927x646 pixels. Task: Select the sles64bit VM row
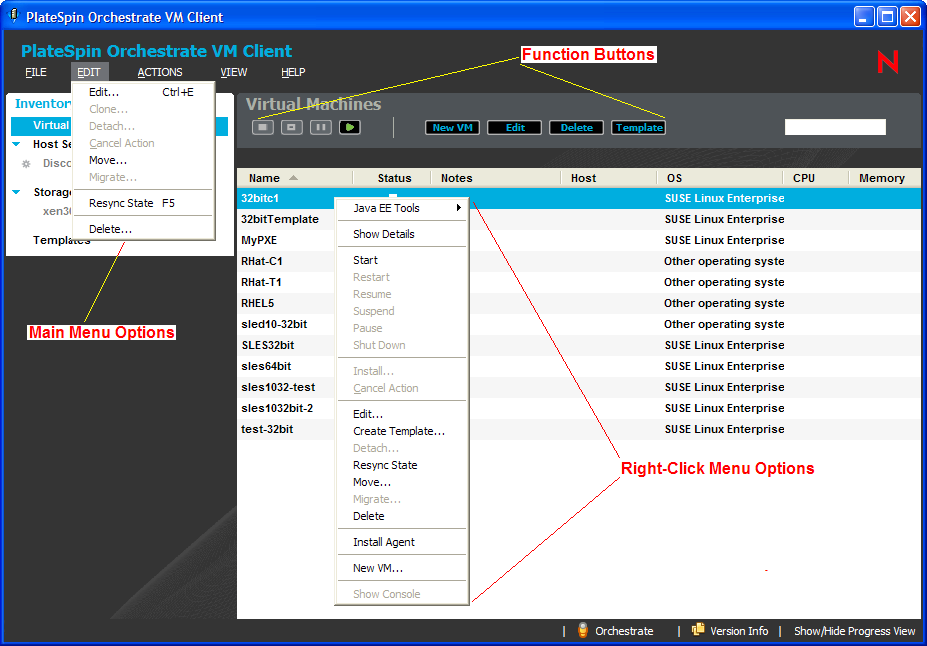click(579, 366)
